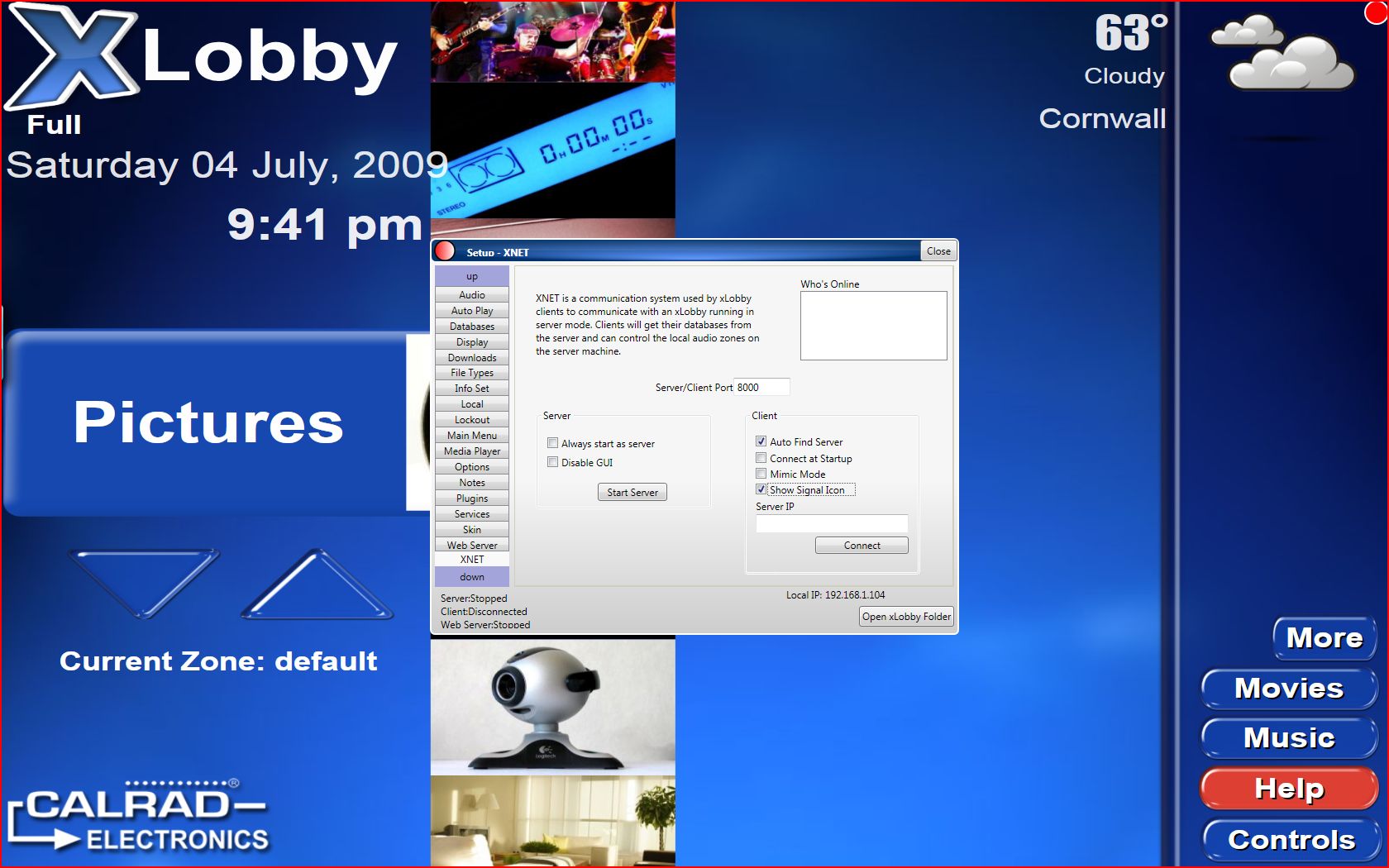Click the red dot in top-right screen corner

pyautogui.click(x=1377, y=12)
